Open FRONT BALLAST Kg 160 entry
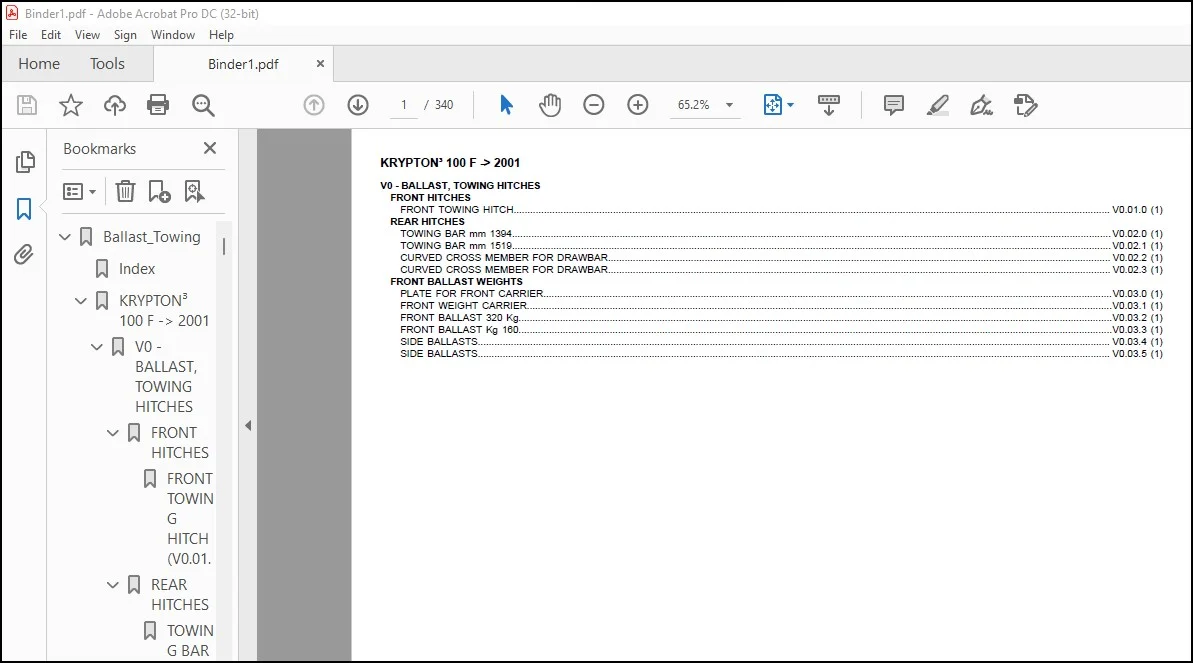This screenshot has width=1193, height=663. pos(781,330)
